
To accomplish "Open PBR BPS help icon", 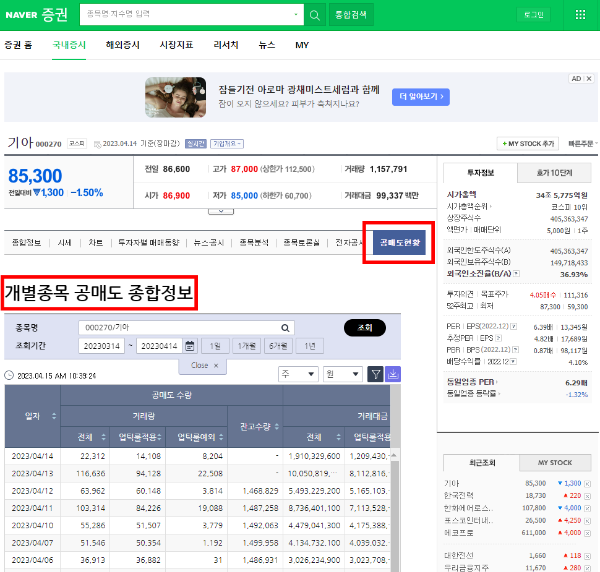I will pos(515,350).
